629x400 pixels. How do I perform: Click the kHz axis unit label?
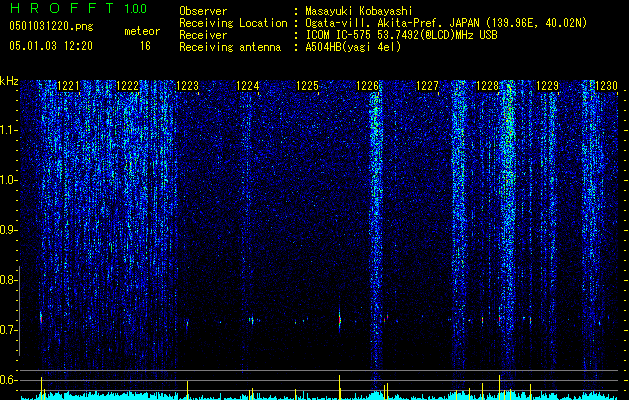[9, 81]
